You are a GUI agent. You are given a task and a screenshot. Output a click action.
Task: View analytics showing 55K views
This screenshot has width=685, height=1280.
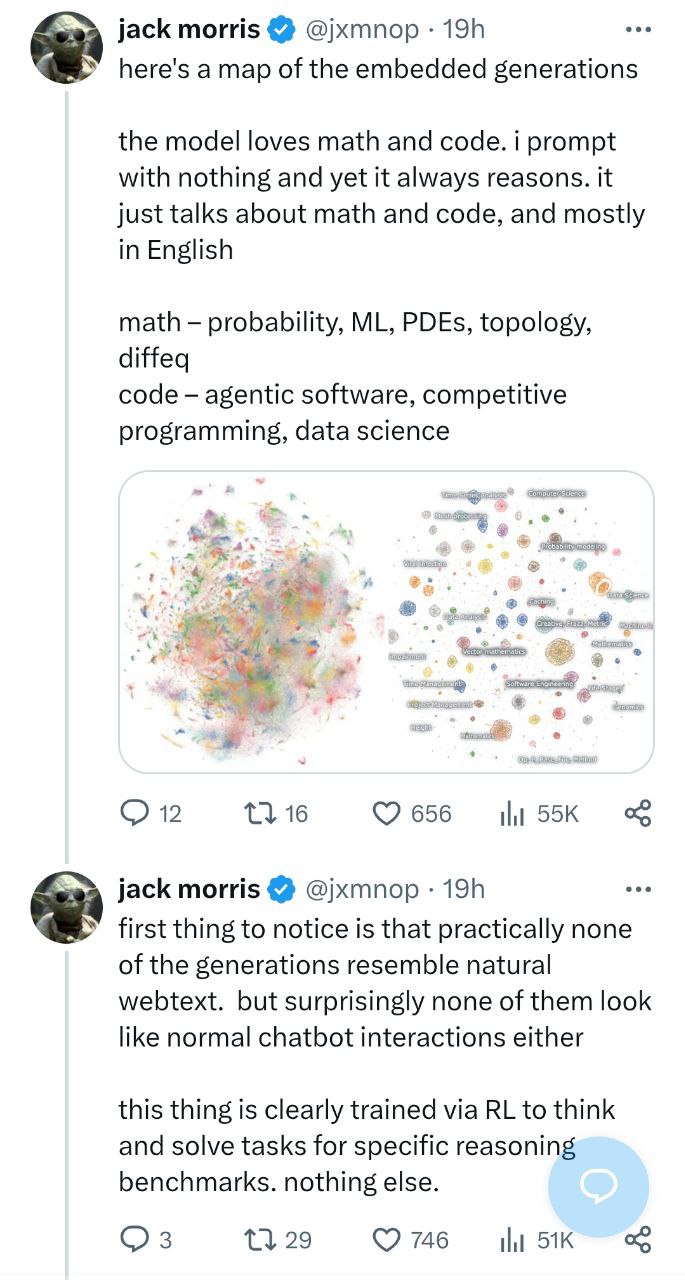tap(513, 813)
